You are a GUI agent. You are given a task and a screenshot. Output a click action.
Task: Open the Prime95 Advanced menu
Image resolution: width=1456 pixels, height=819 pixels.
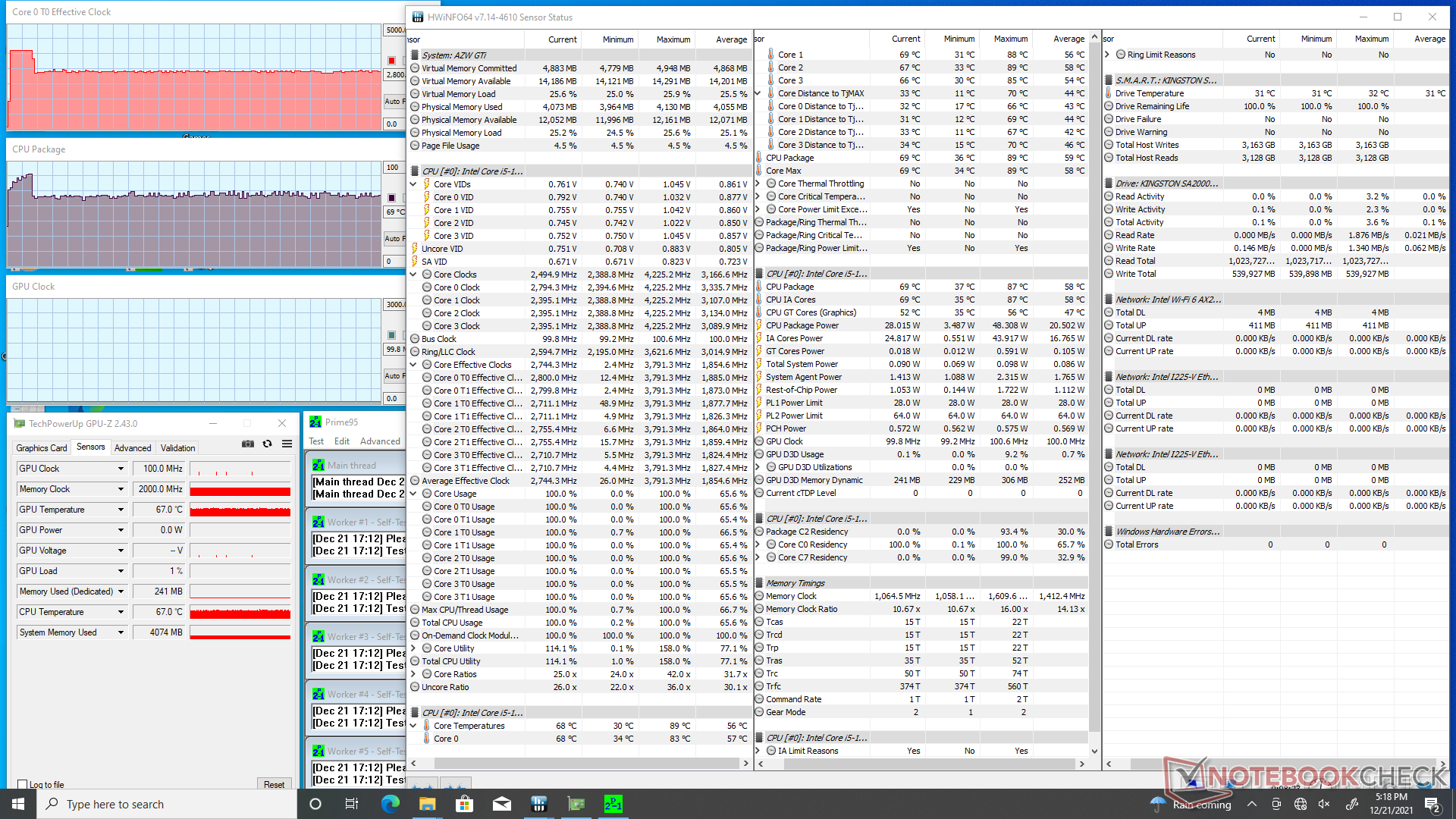coord(380,441)
